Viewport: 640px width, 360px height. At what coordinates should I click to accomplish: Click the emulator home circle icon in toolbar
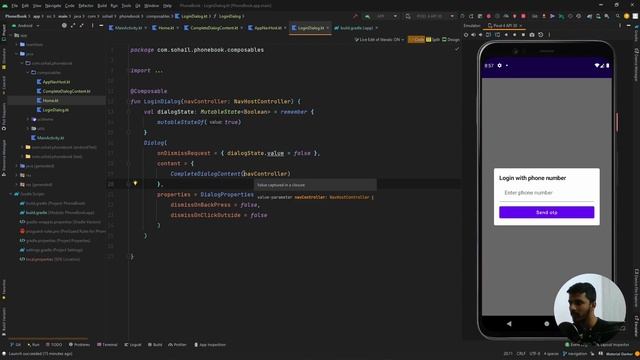pos(514,35)
